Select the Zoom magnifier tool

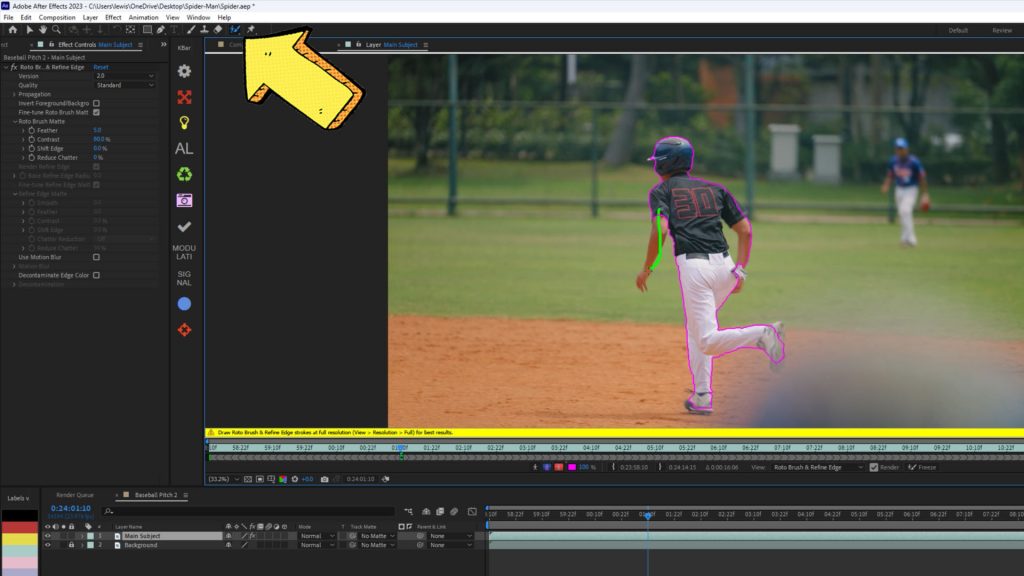[56, 30]
